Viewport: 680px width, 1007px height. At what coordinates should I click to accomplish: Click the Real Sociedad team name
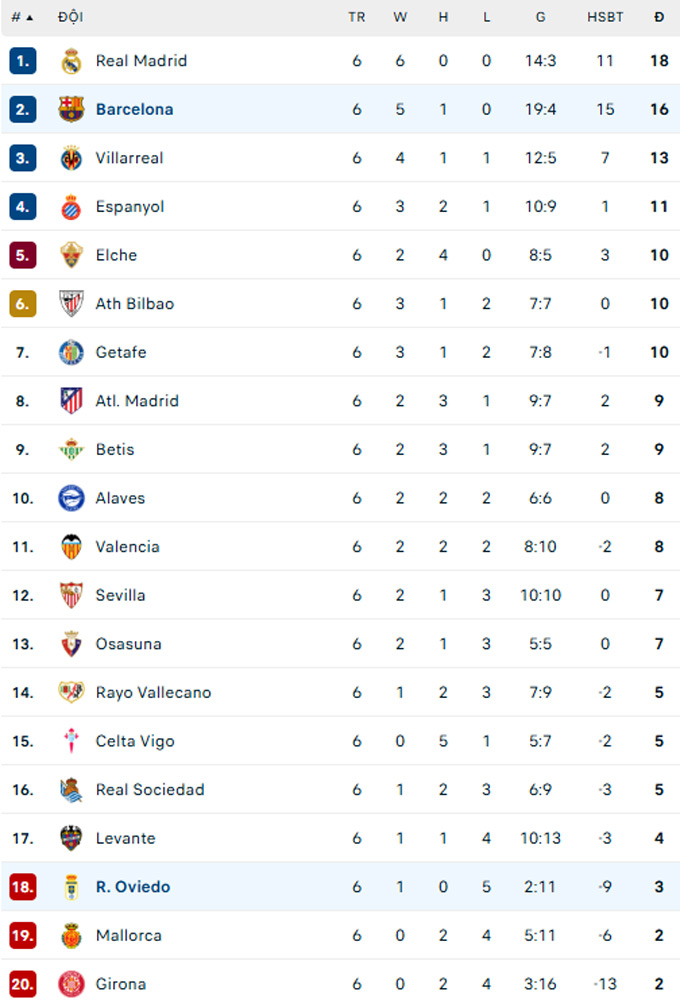pyautogui.click(x=150, y=790)
